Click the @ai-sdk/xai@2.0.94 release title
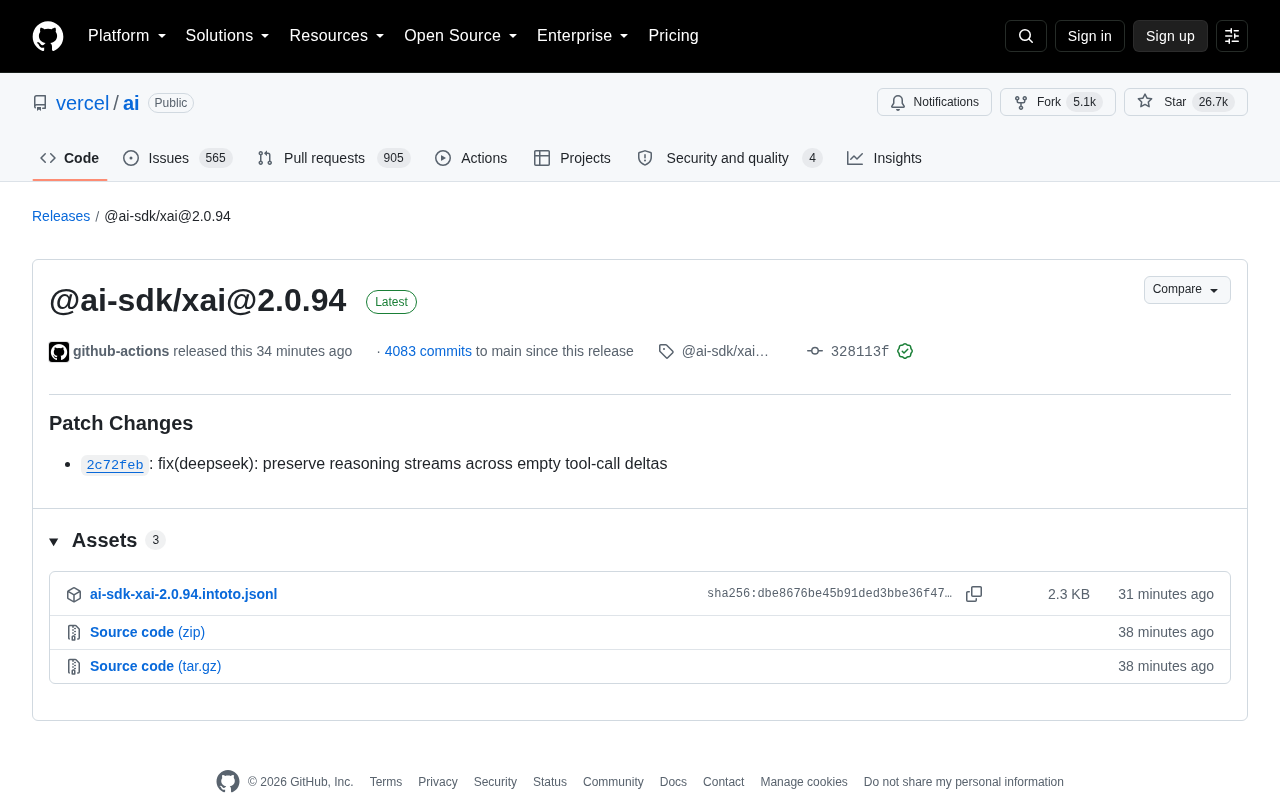Image resolution: width=1280 pixels, height=800 pixels. [x=198, y=300]
